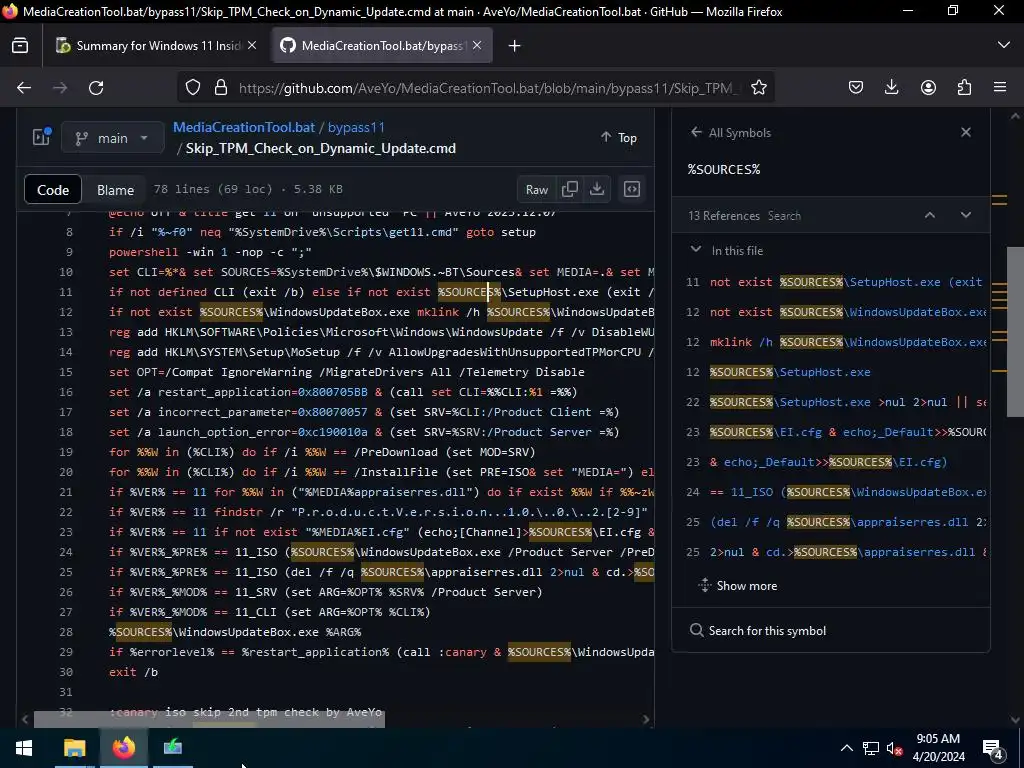Focus the references Search field

coord(784,216)
